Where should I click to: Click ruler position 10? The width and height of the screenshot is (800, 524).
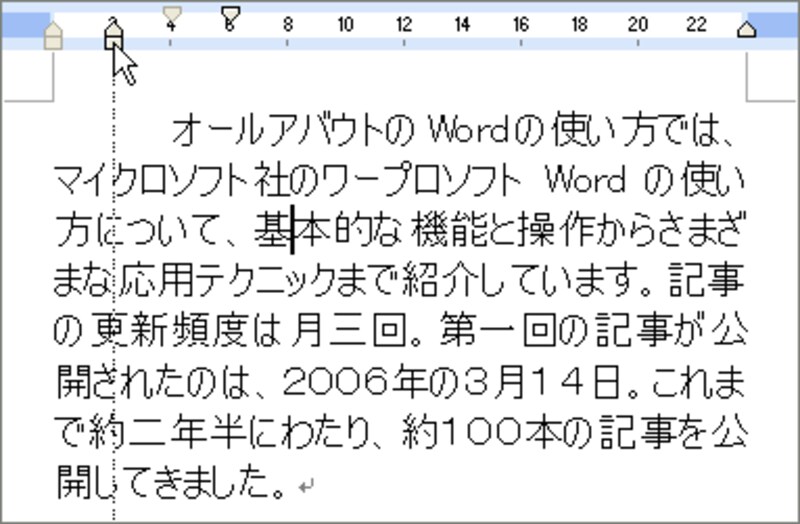click(345, 24)
